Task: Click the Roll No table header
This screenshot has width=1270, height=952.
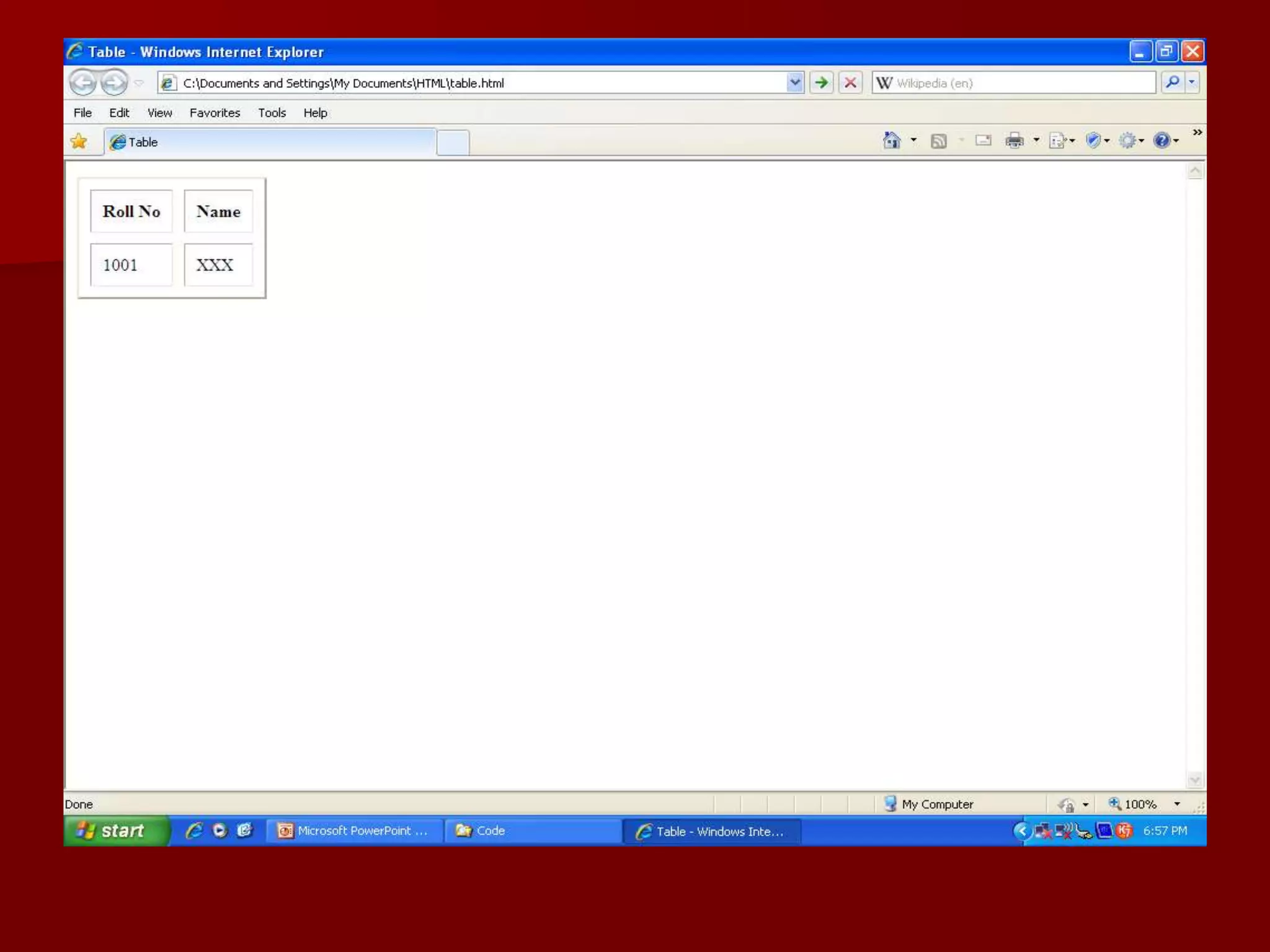Action: click(131, 211)
